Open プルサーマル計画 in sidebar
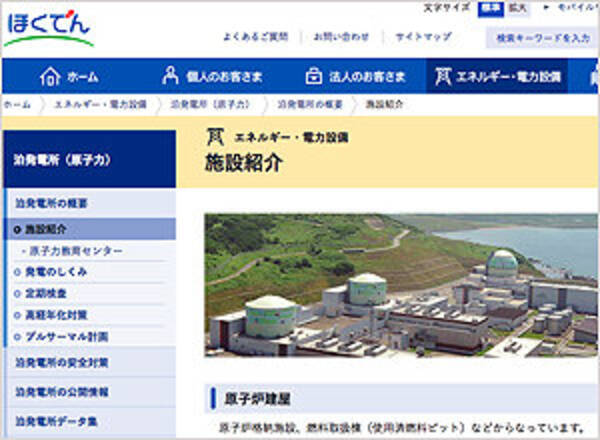 67,337
